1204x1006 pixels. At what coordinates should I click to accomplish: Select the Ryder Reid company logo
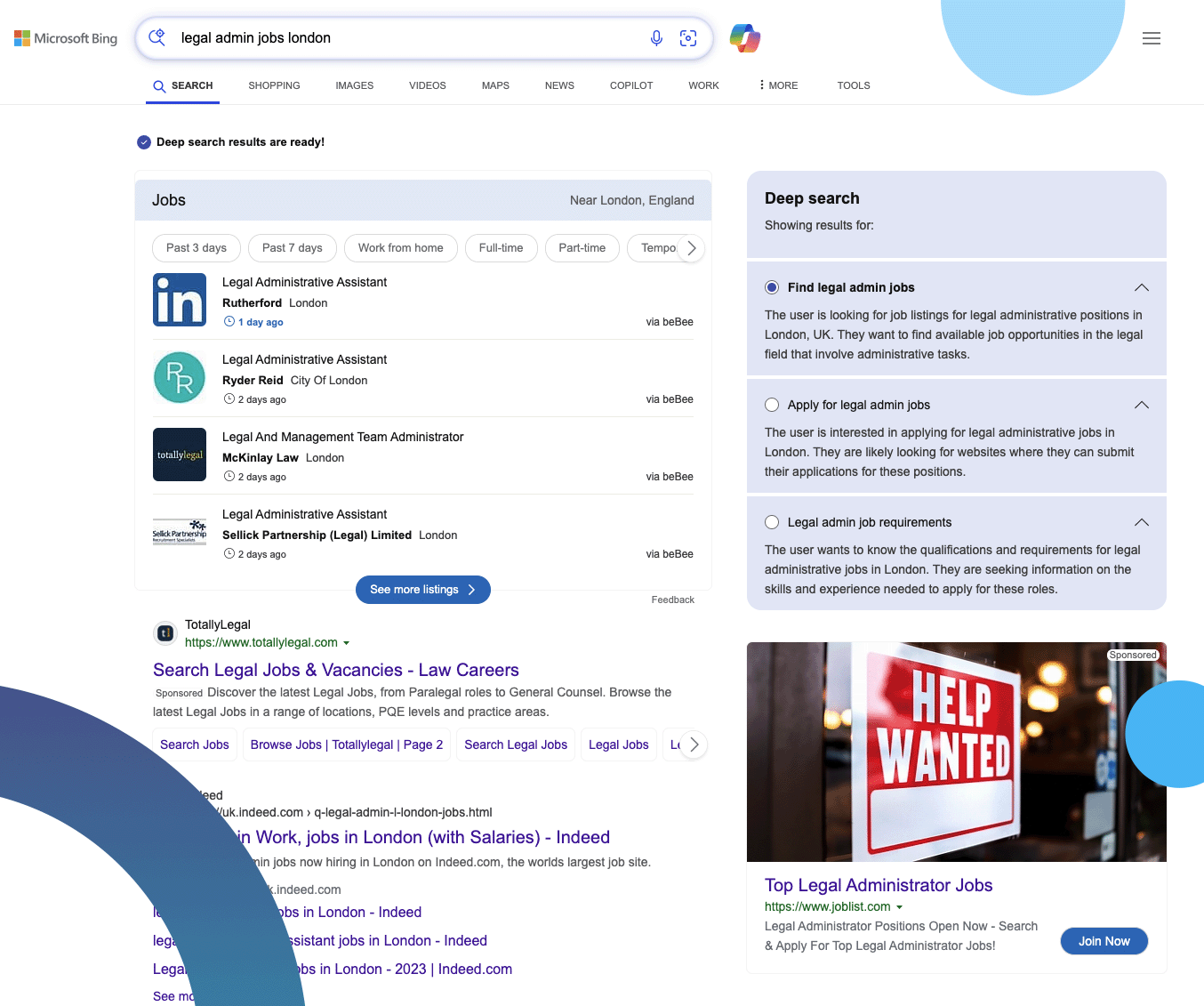click(180, 377)
